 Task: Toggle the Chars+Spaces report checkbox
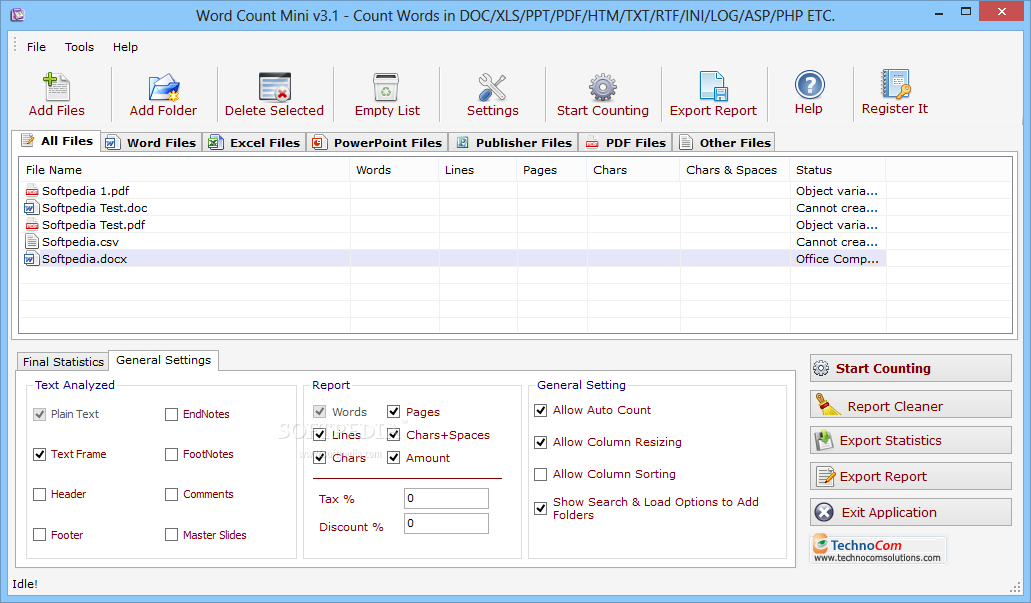(x=394, y=435)
